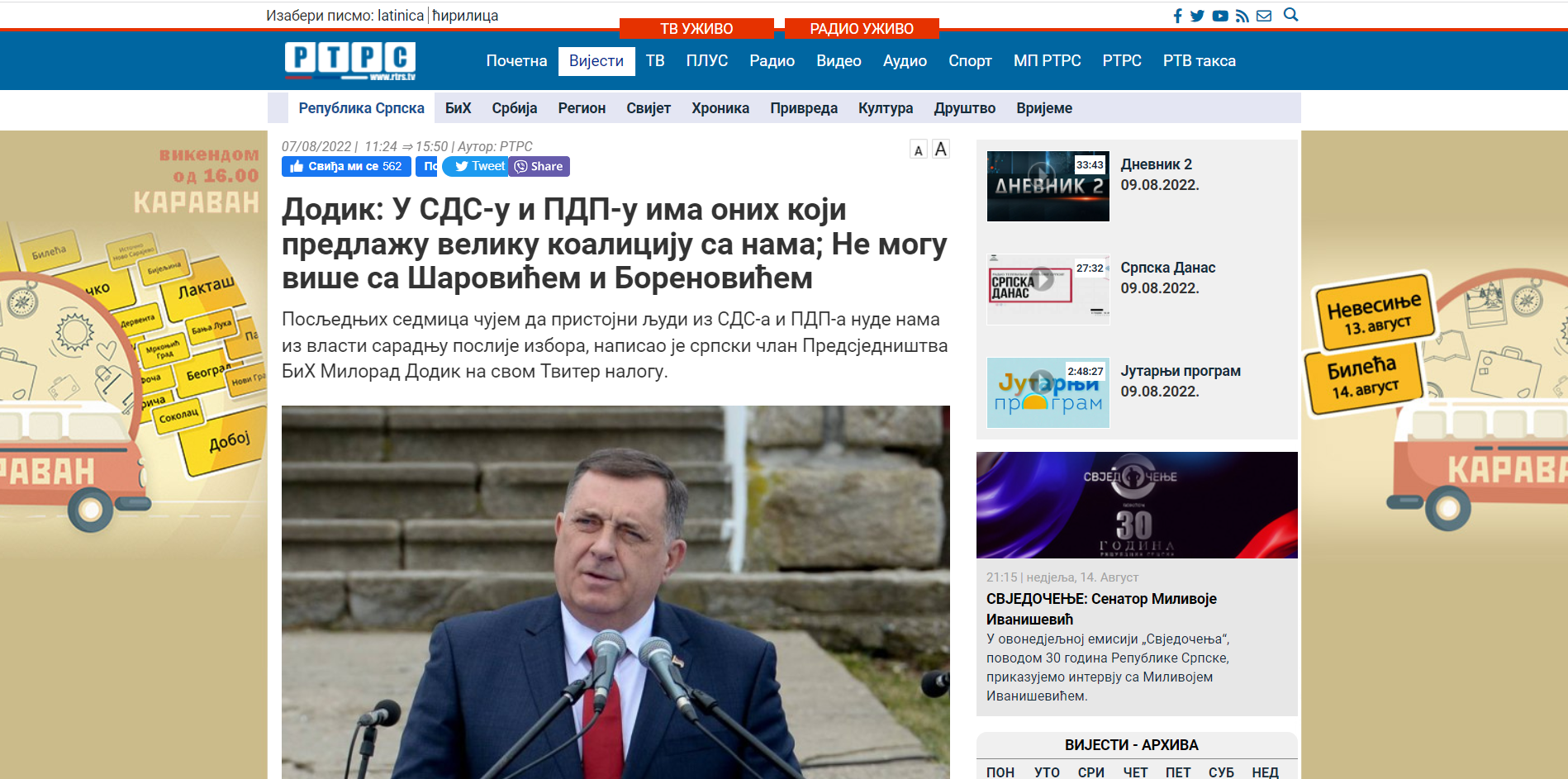The width and height of the screenshot is (1568, 779).
Task: Increase article font size with large A
Action: (941, 150)
